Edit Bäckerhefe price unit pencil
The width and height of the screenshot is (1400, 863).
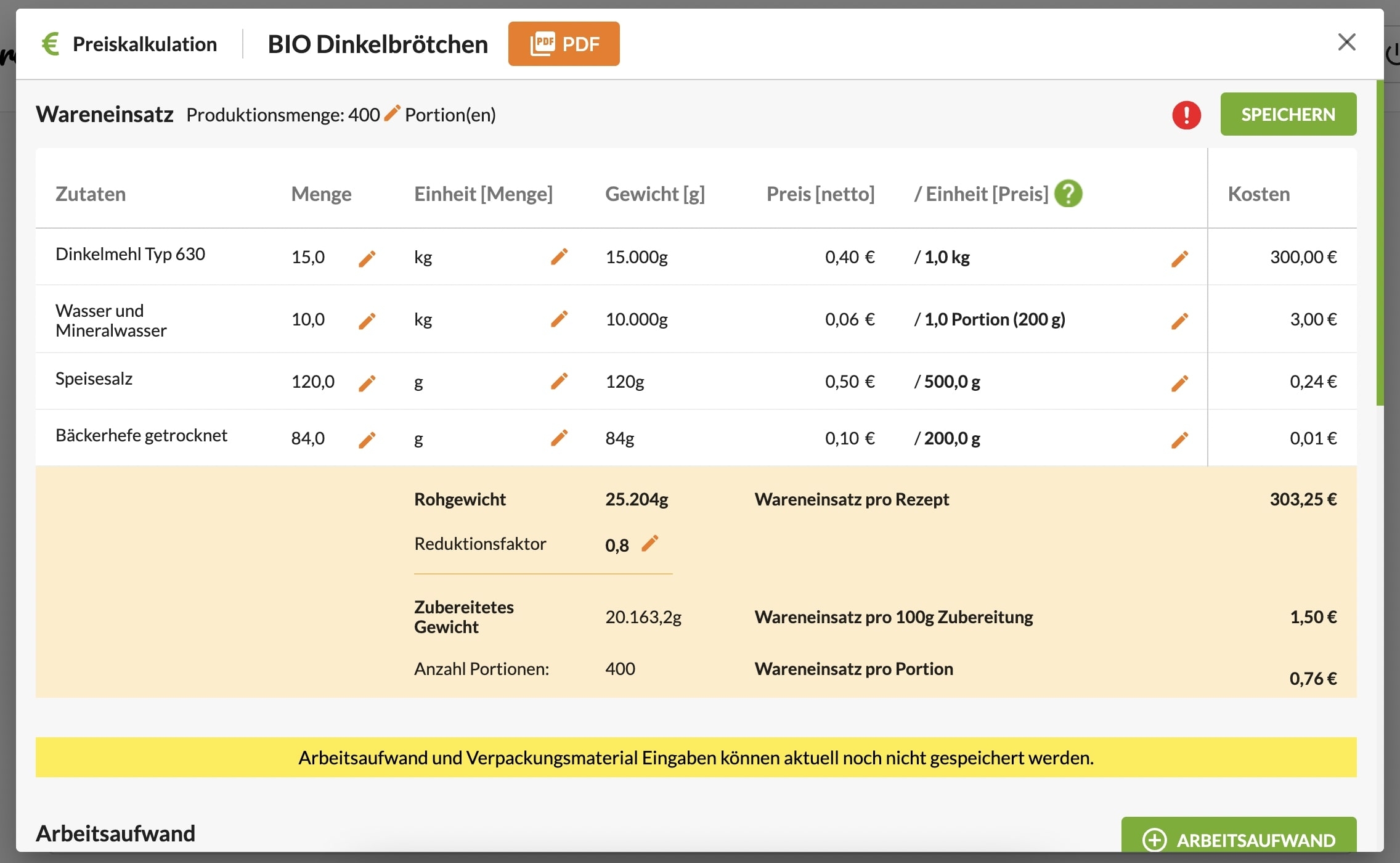(1179, 440)
